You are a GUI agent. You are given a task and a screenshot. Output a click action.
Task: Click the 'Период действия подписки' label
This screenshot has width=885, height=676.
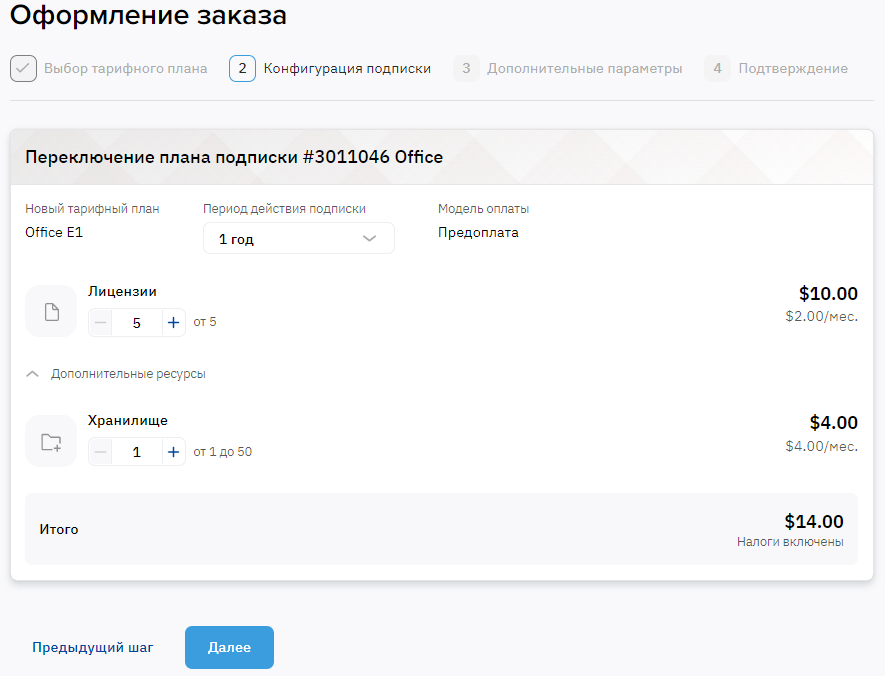pos(284,209)
